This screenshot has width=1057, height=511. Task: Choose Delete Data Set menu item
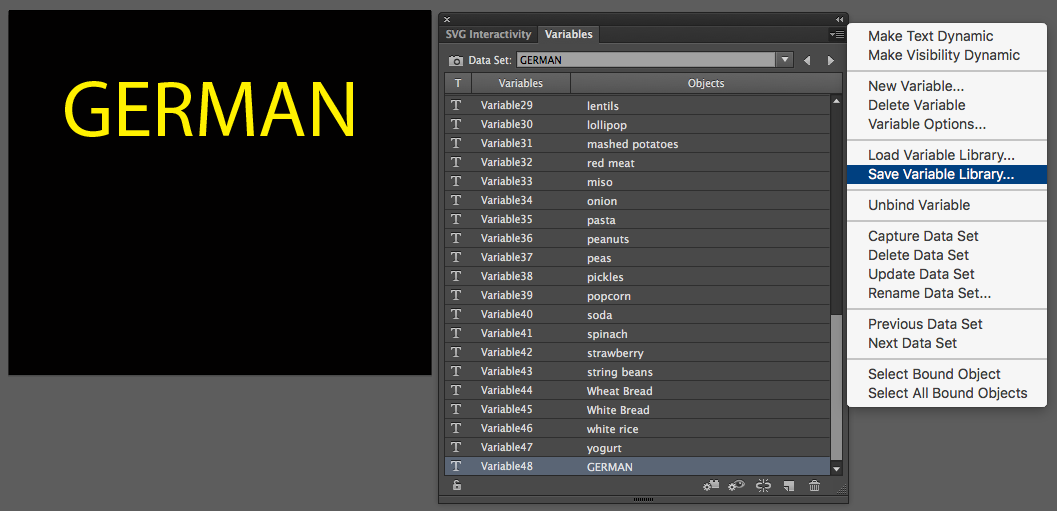tap(918, 256)
